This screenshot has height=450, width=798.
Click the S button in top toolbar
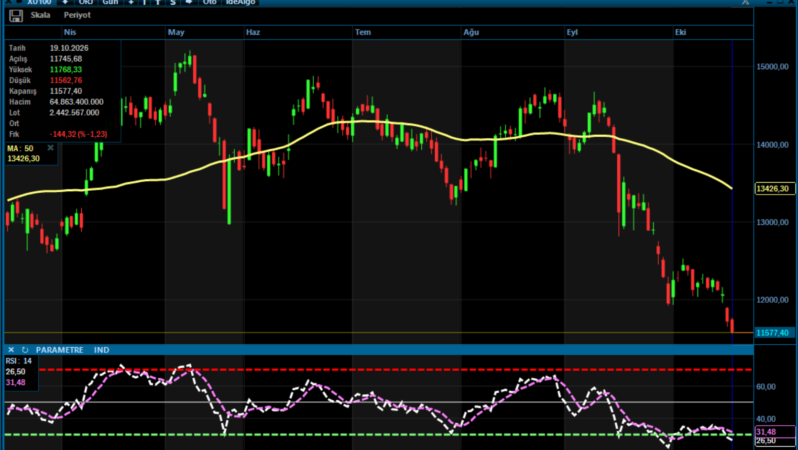click(173, 2)
